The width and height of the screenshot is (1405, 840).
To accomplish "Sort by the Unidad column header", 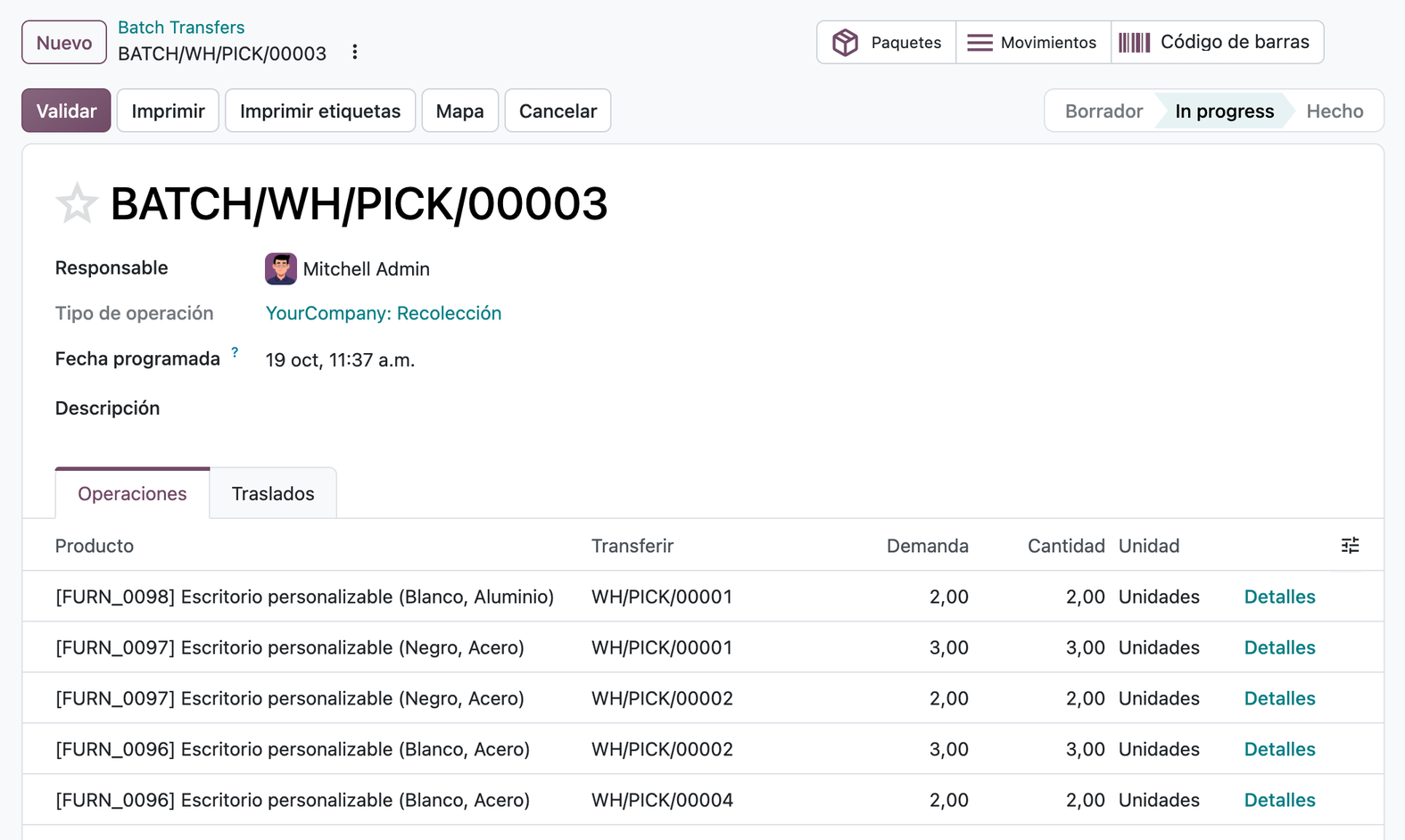I will [x=1149, y=546].
